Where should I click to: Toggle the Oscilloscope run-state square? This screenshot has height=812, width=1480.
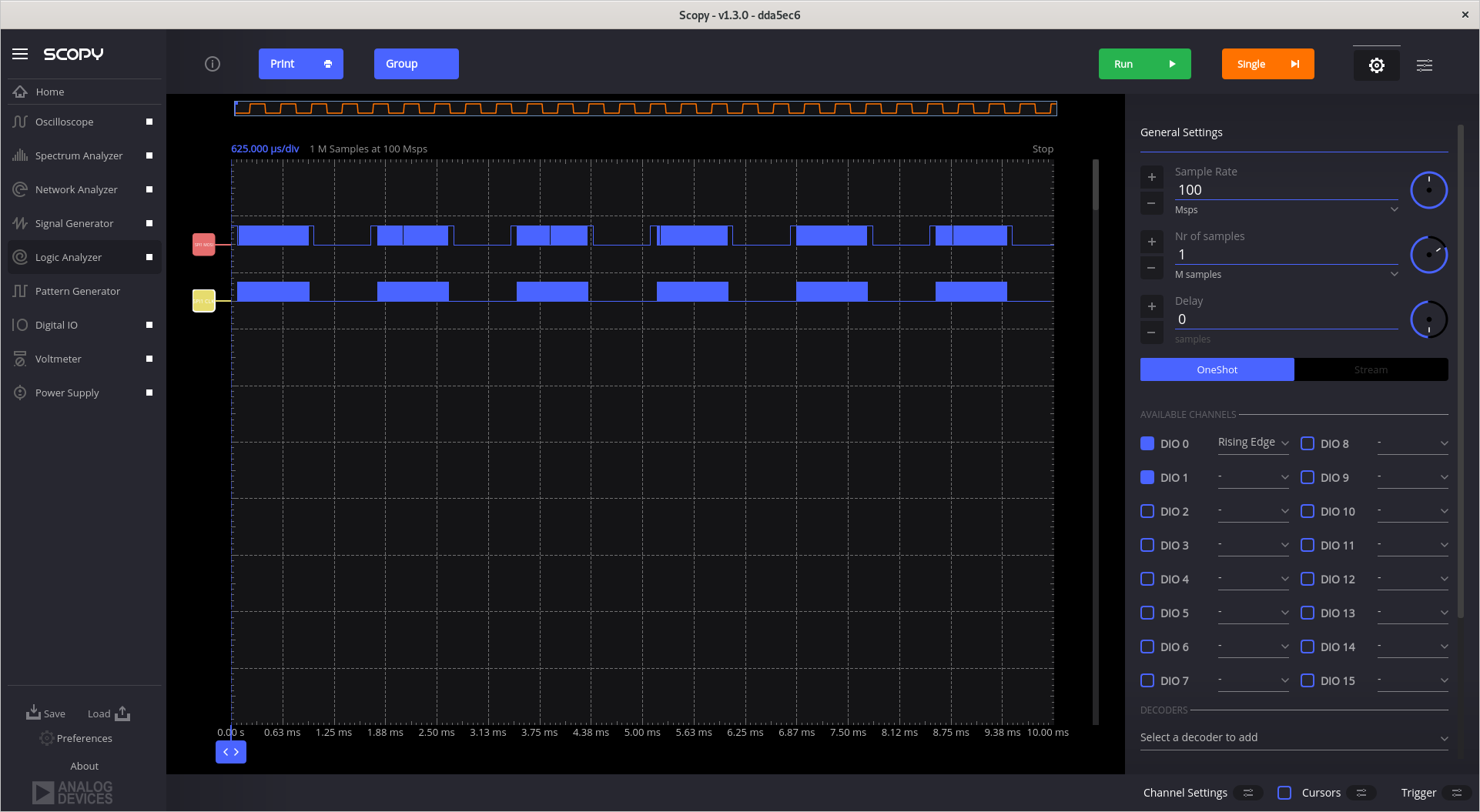tap(149, 122)
